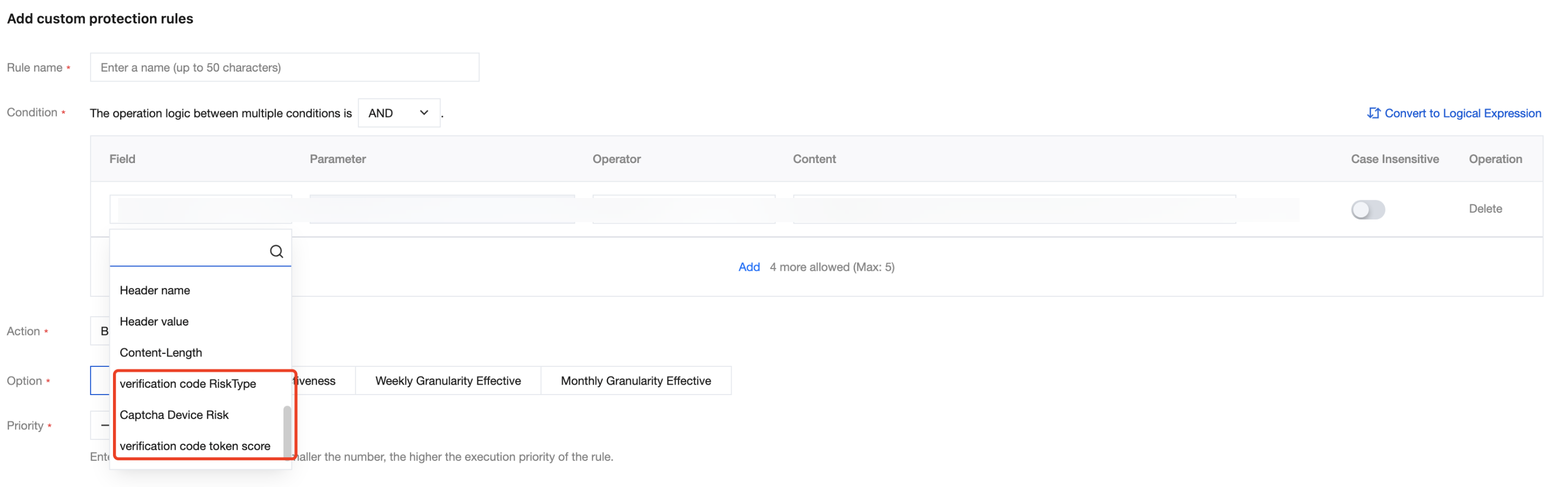This screenshot has width=1568, height=487.
Task: Open the Parameter dropdown in the condition row
Action: tap(441, 210)
